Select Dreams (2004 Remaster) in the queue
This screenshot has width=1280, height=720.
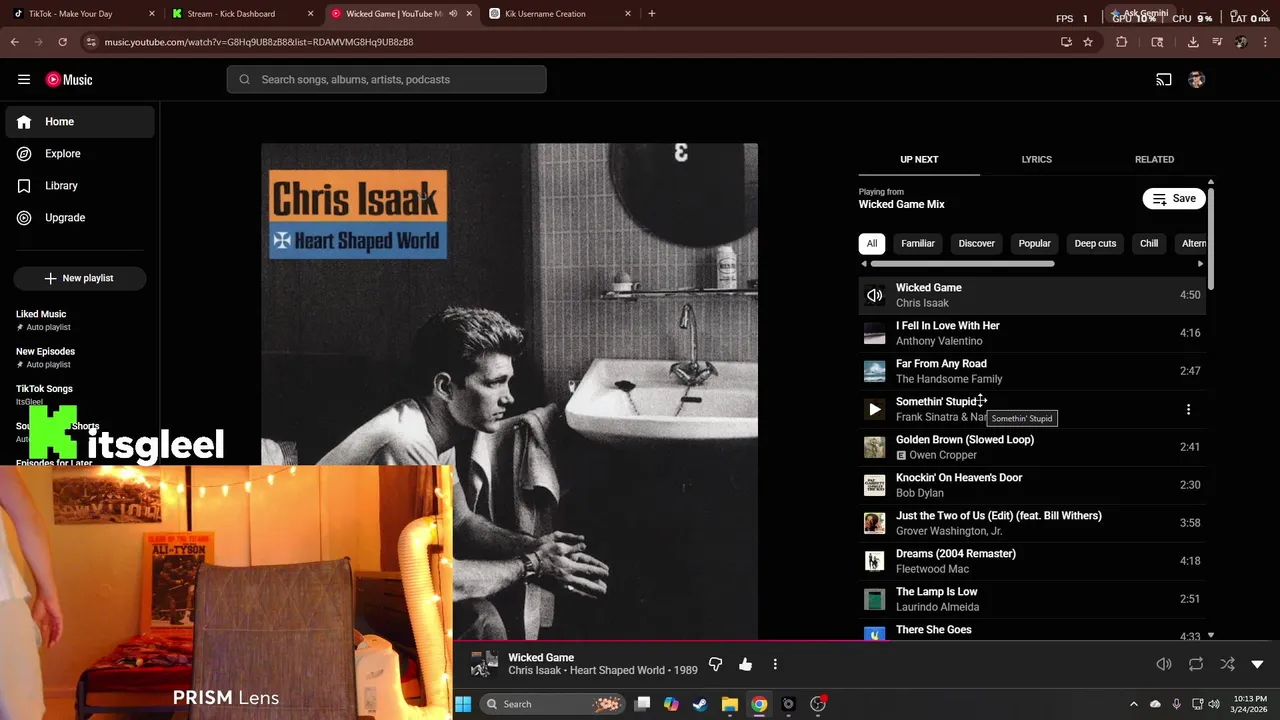point(1032,561)
